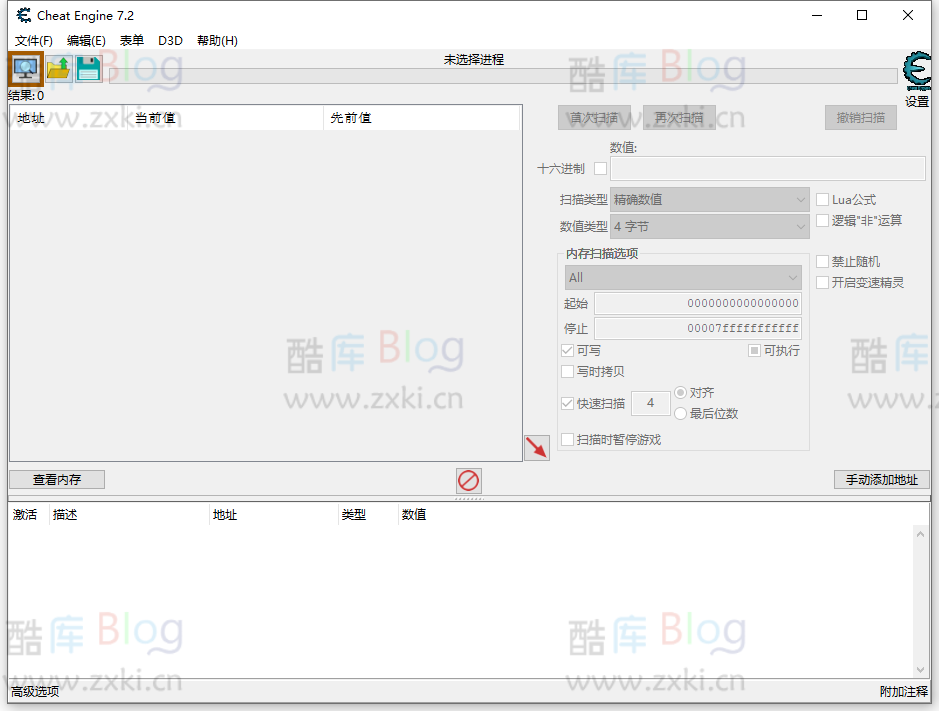
Task: Select the process list icon
Action: click(23, 68)
